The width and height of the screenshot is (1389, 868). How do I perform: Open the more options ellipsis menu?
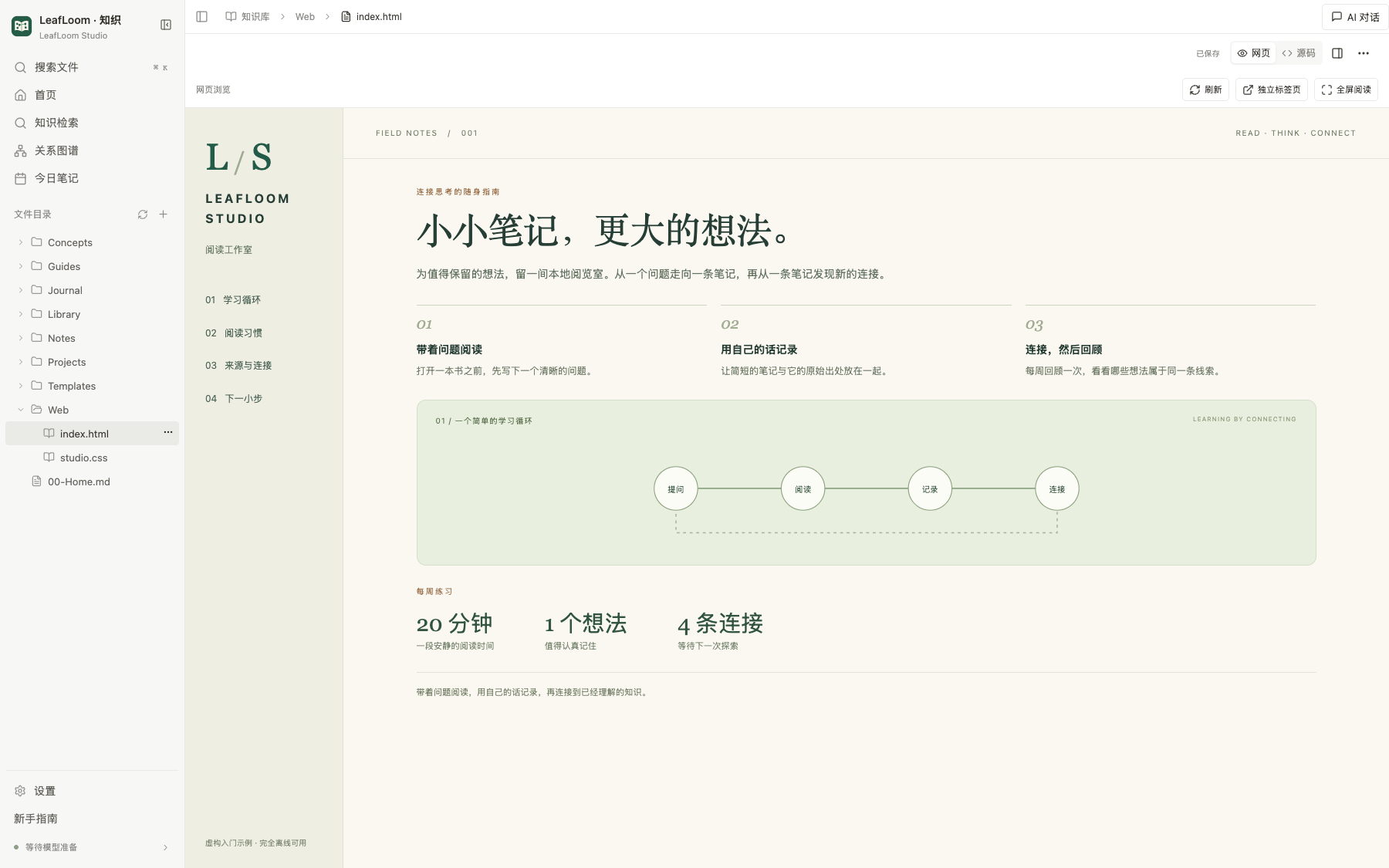(1364, 53)
